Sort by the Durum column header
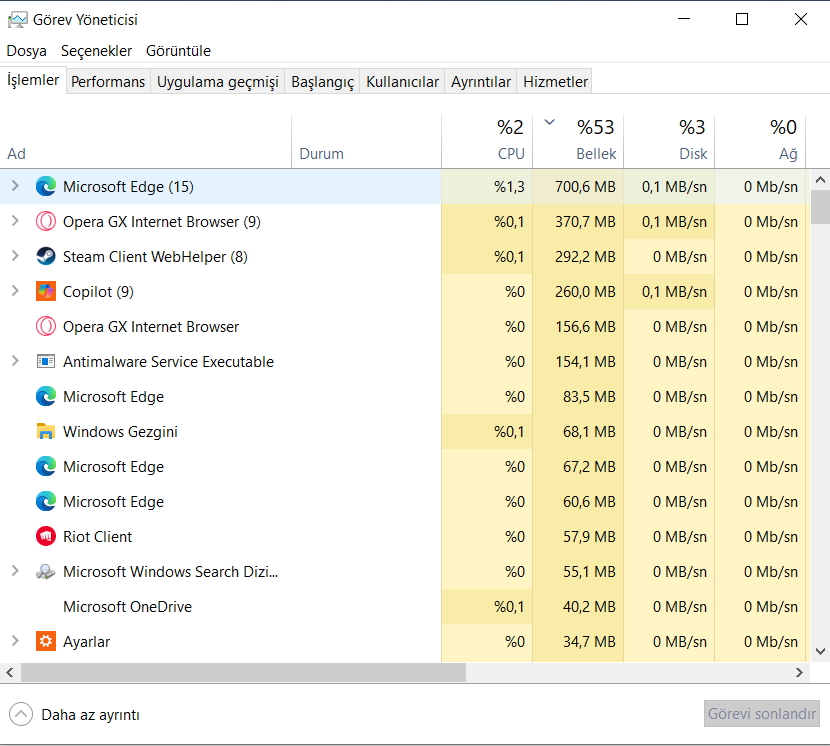Screen dimensions: 830x746 [366, 141]
